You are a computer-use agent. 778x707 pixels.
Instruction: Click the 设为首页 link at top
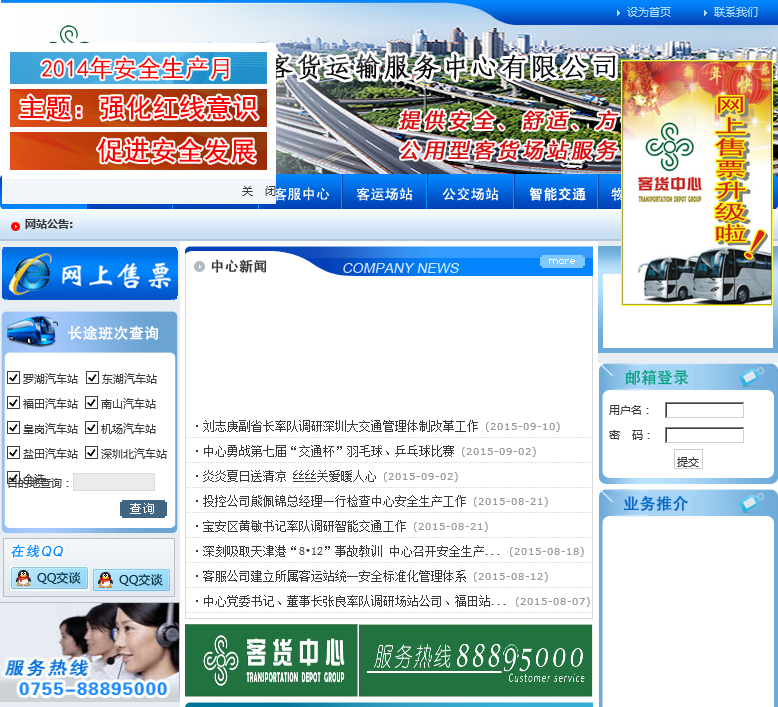648,12
